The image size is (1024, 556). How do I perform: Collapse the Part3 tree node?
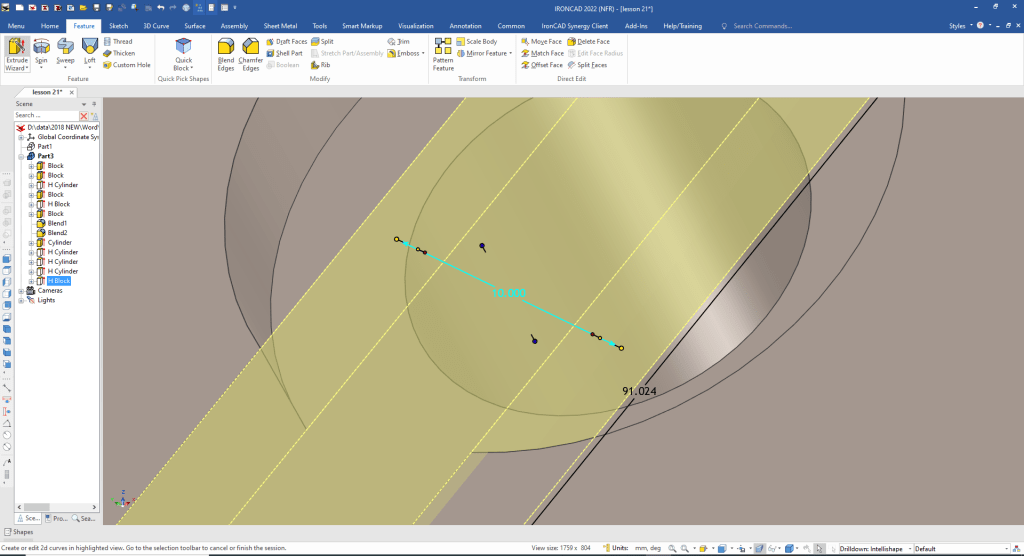(21, 156)
